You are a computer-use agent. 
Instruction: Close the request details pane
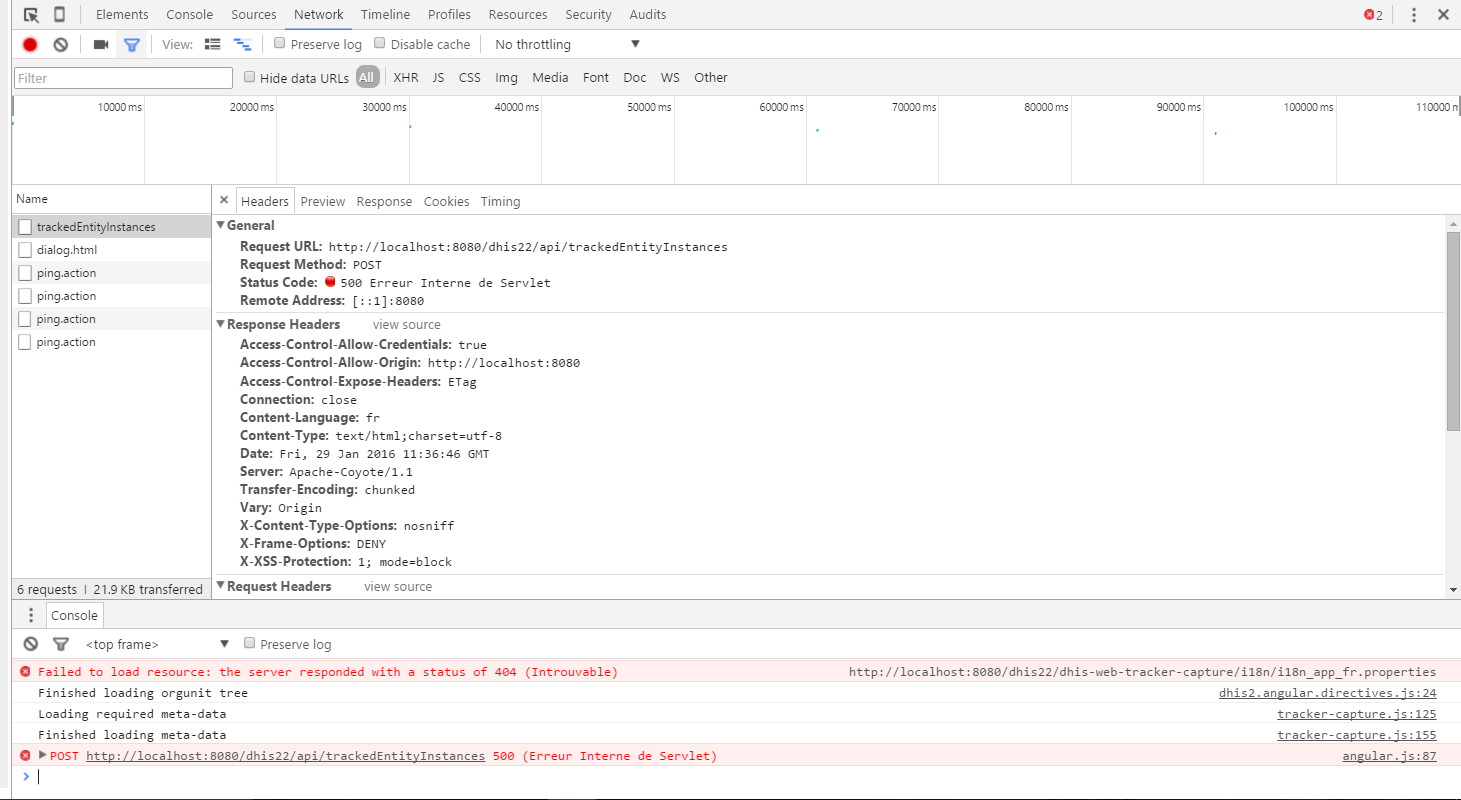[224, 200]
